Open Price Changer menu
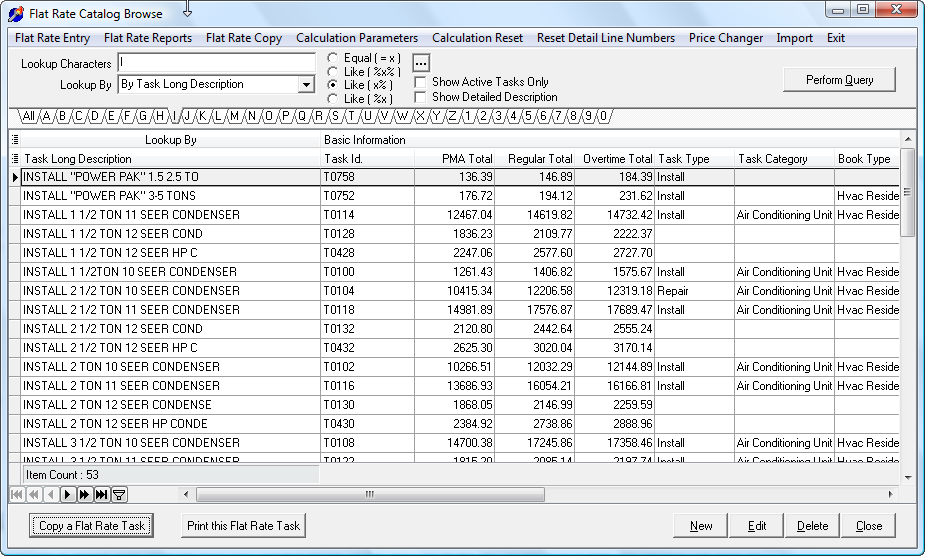Image resolution: width=925 pixels, height=556 pixels. click(726, 38)
